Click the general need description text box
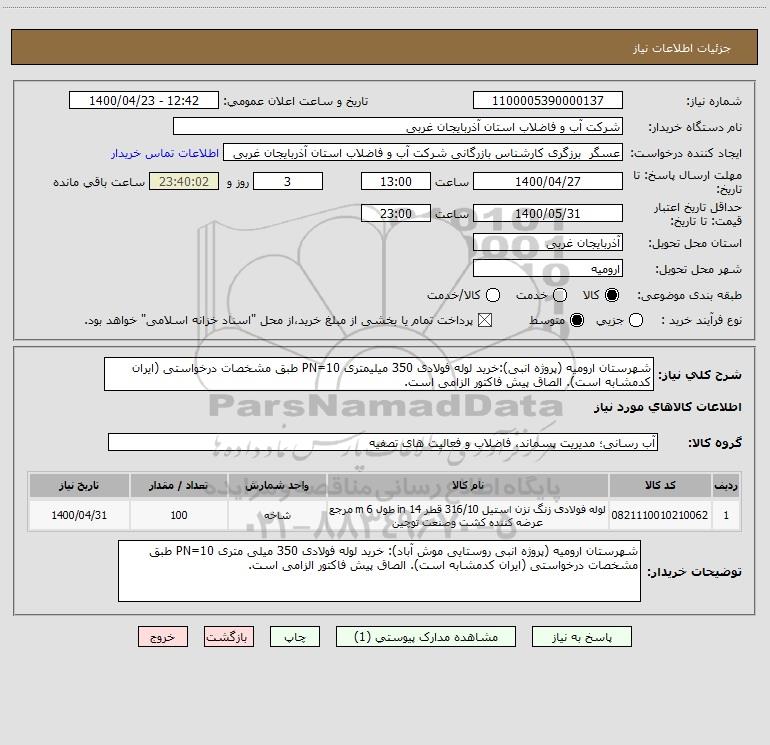This screenshot has height=745, width=770. pyautogui.click(x=379, y=375)
